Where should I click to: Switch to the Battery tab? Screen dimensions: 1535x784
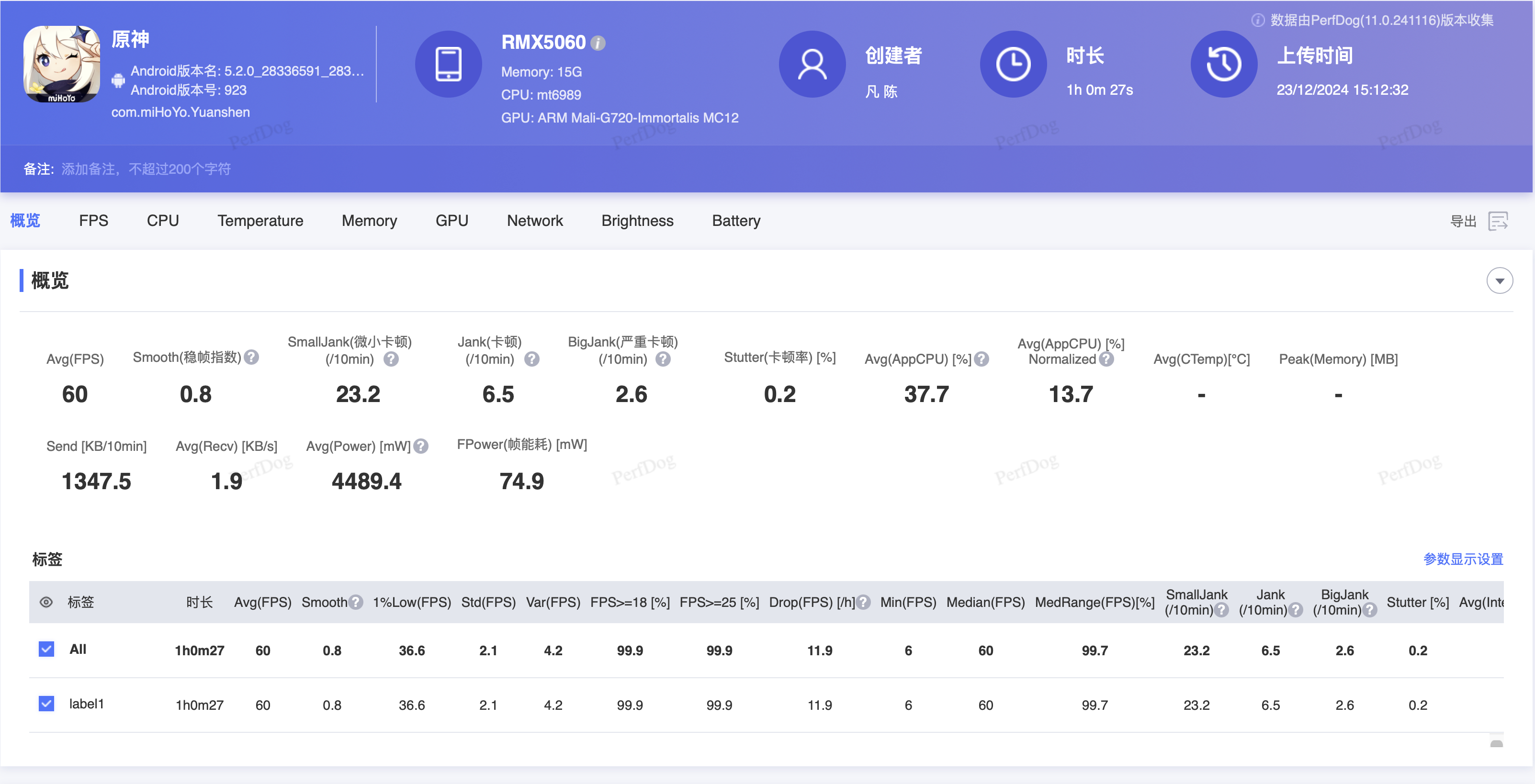[736, 221]
